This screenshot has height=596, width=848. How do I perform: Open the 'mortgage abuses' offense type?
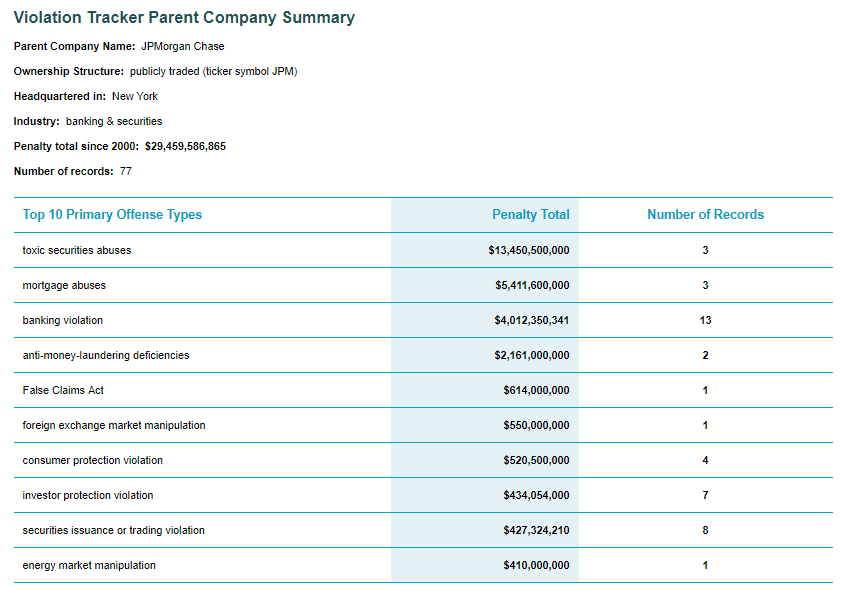pos(64,286)
